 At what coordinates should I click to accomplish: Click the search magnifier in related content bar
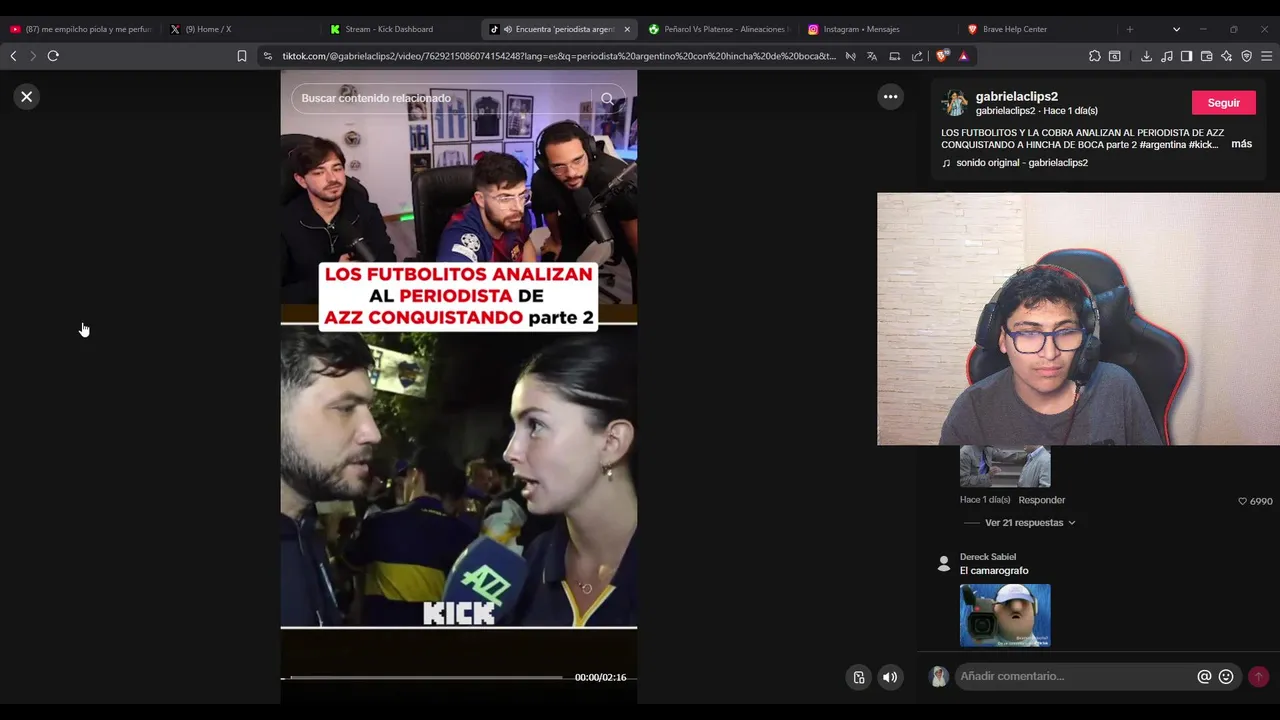tap(607, 98)
